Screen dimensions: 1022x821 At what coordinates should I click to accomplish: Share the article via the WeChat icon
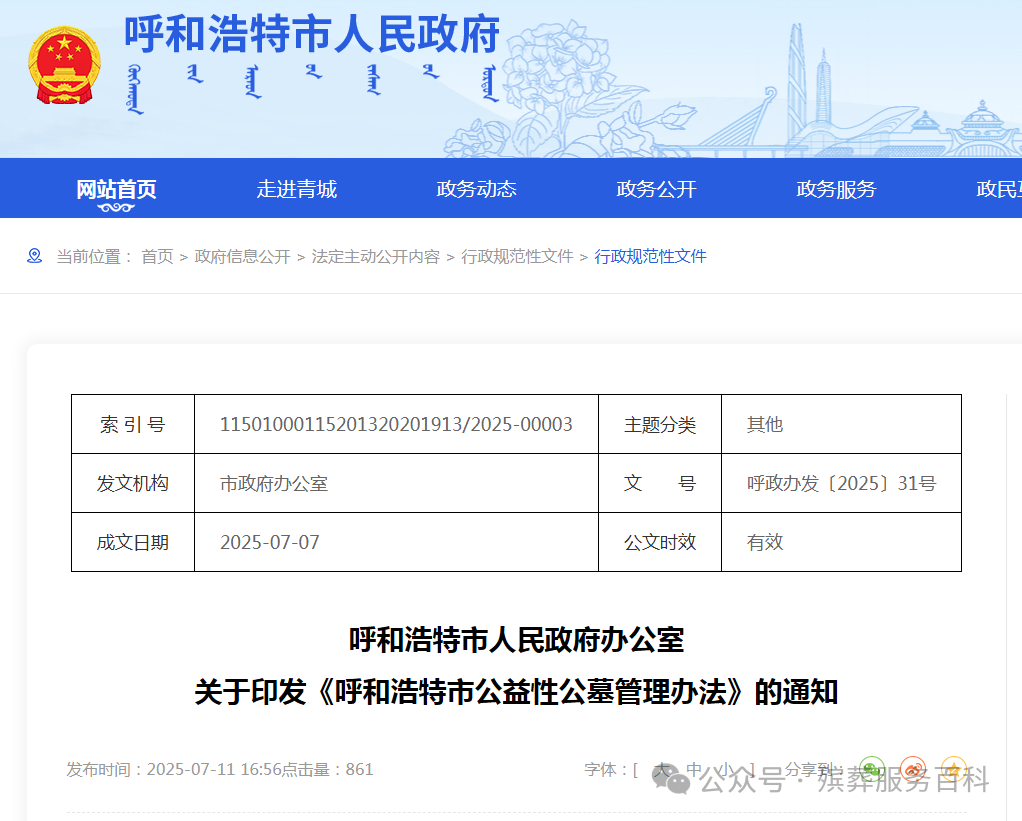click(871, 770)
